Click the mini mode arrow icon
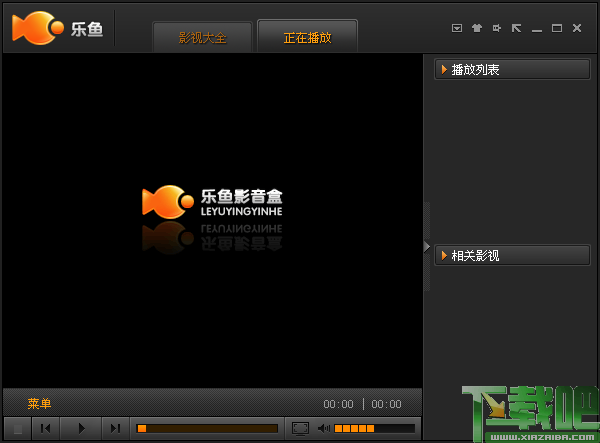 [517, 28]
